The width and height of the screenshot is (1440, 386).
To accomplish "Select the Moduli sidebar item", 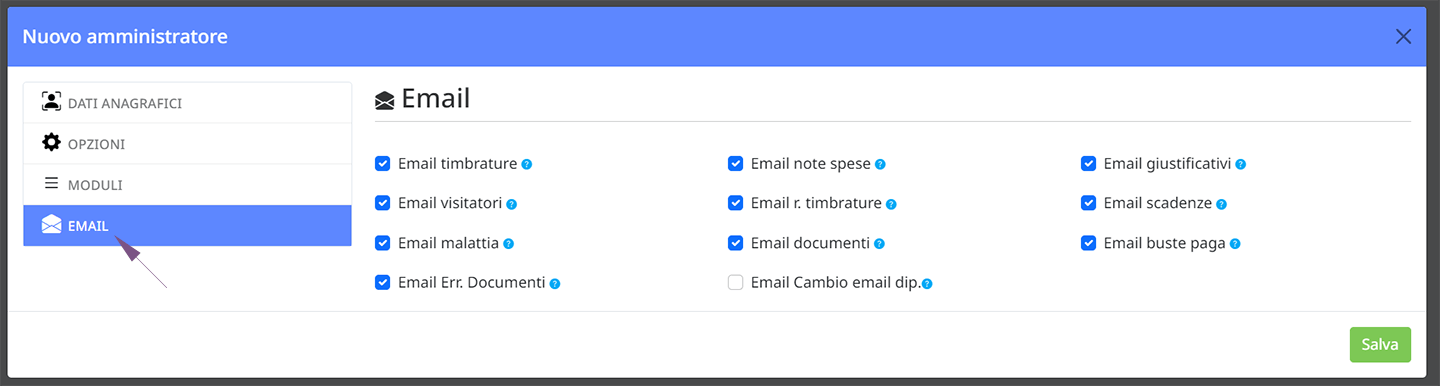I will click(187, 185).
